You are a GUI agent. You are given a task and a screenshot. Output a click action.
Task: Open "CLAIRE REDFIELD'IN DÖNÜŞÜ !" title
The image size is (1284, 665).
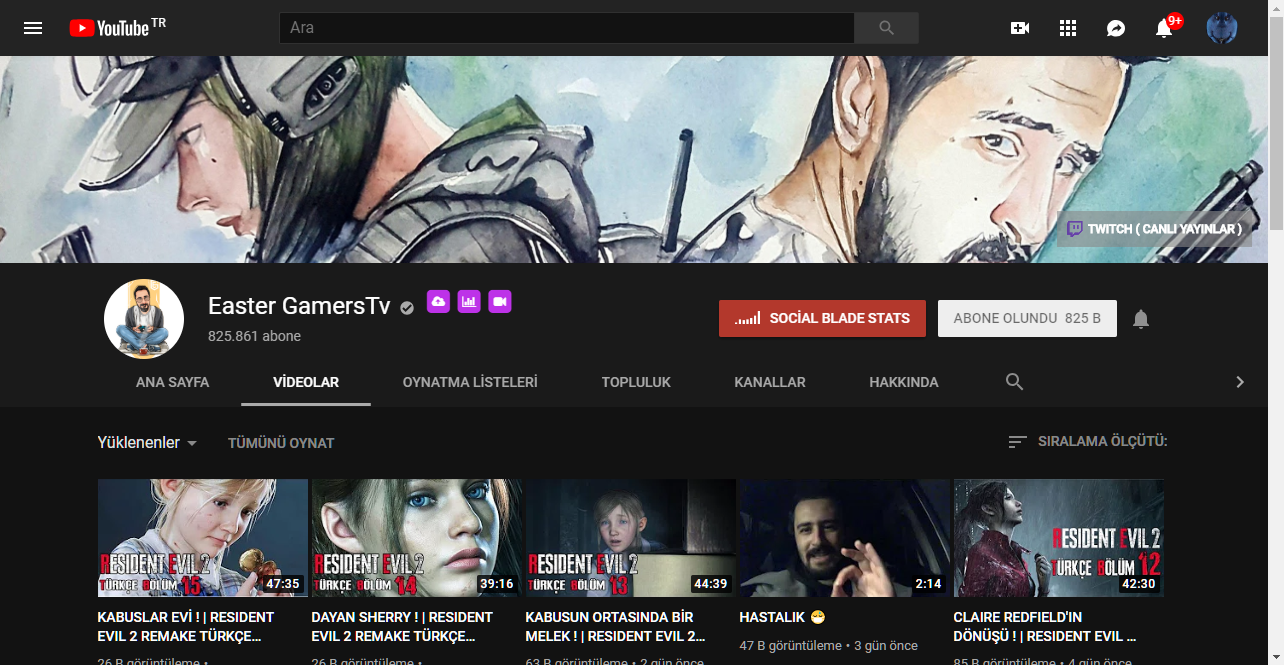[x=1044, y=626]
